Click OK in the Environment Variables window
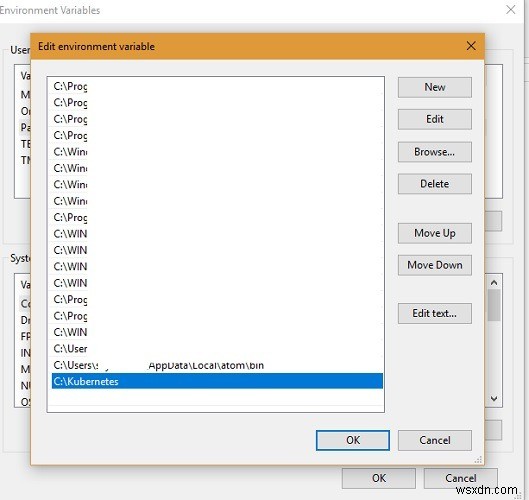The height and width of the screenshot is (500, 529). coord(379,478)
